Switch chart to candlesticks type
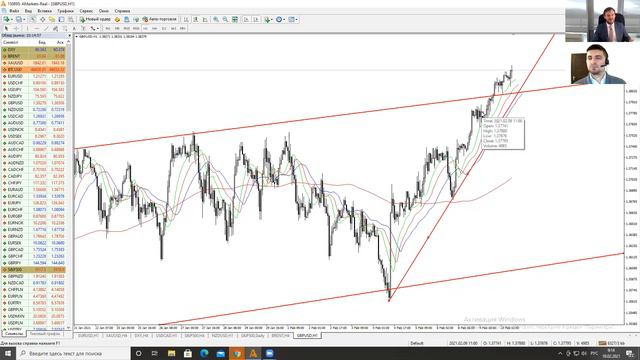This screenshot has width=640, height=360. pos(196,19)
